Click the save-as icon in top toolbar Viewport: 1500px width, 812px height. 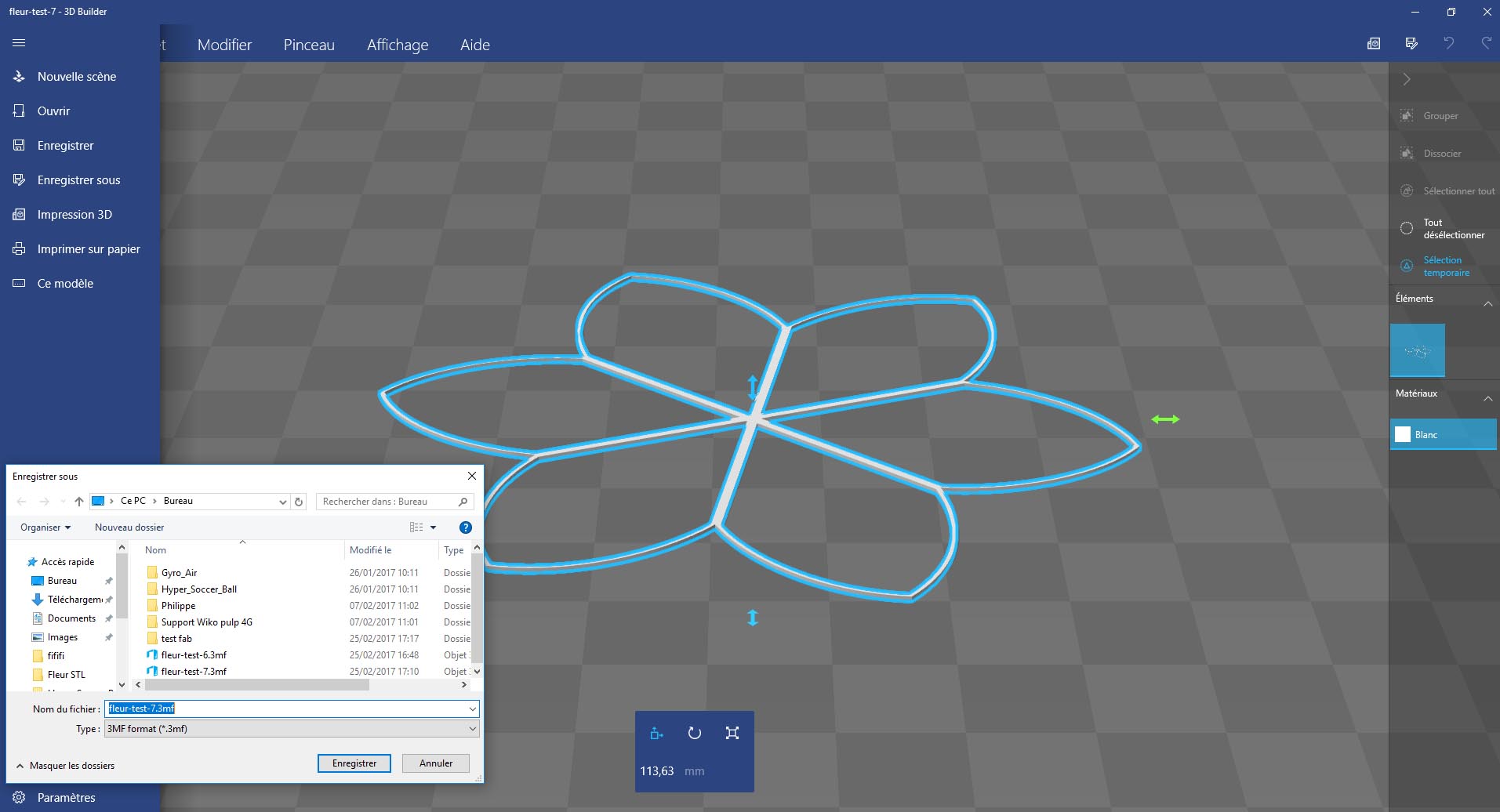[x=1411, y=44]
